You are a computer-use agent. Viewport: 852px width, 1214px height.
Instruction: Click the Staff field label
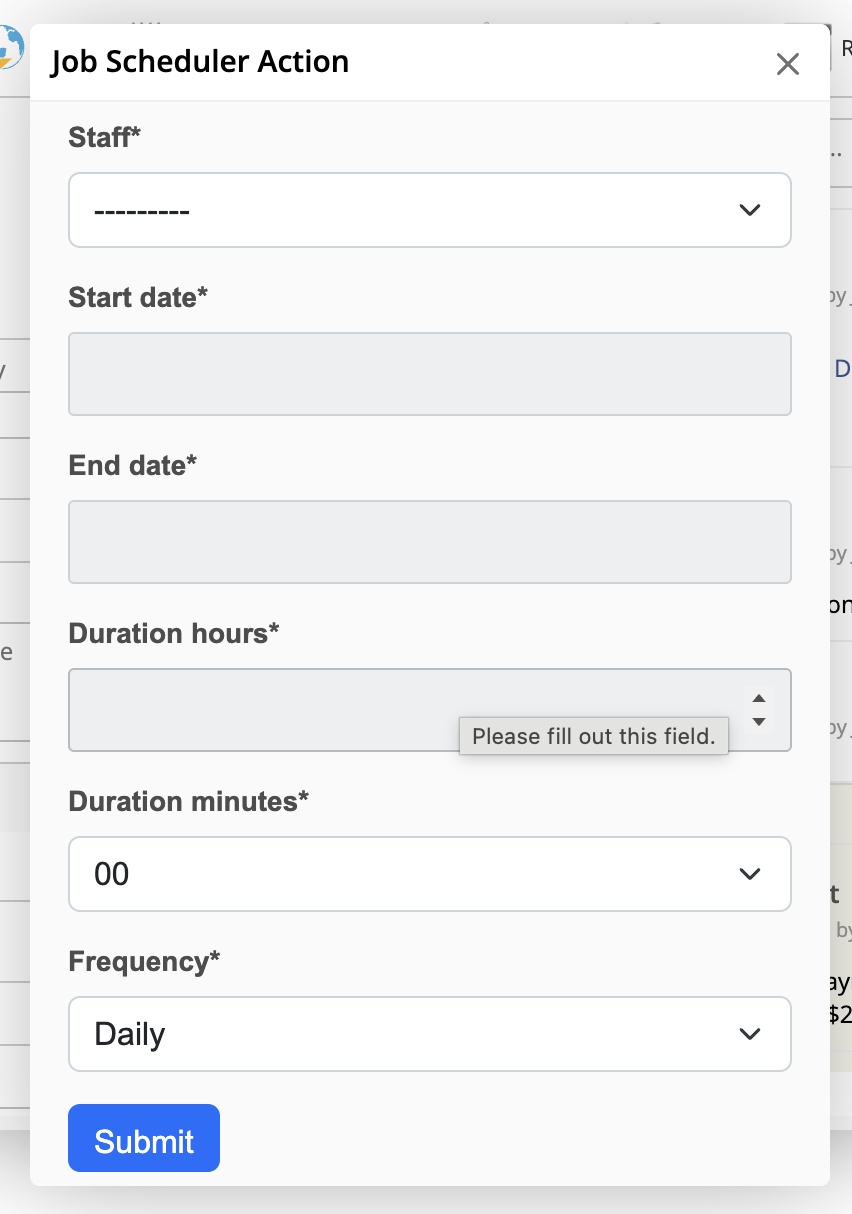click(103, 137)
